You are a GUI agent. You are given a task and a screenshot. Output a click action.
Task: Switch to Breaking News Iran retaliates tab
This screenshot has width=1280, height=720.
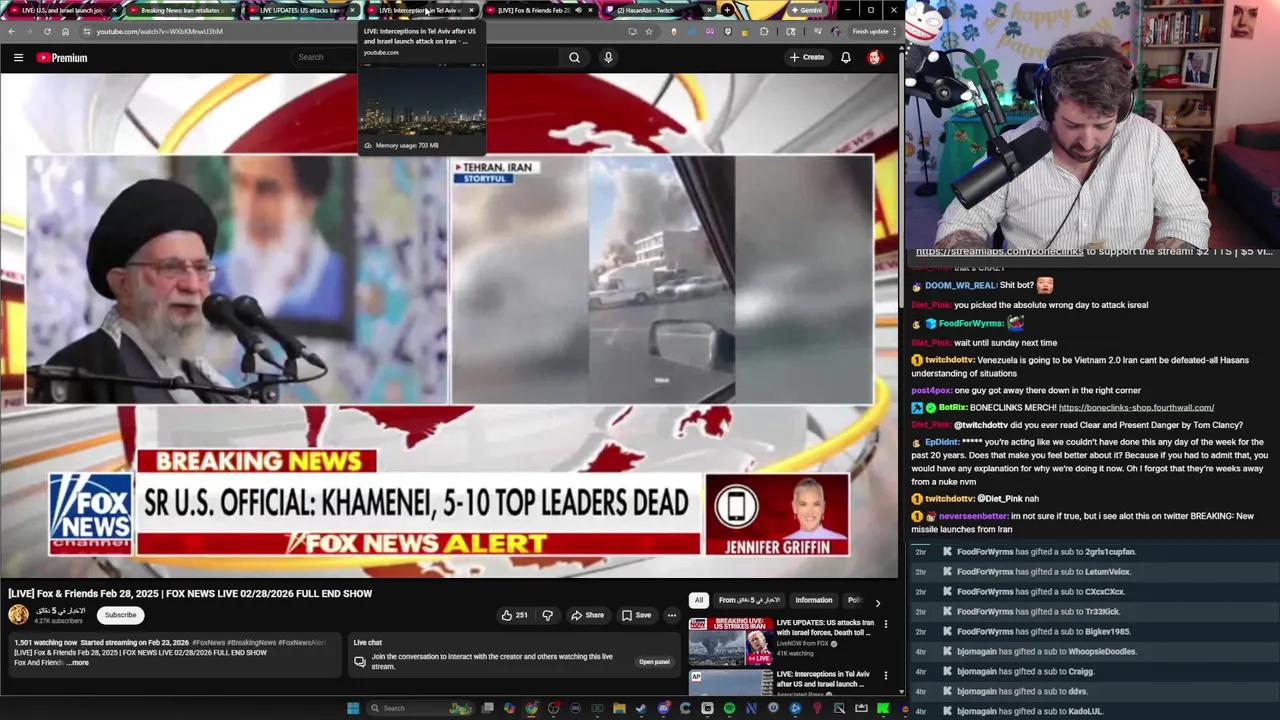coord(180,10)
